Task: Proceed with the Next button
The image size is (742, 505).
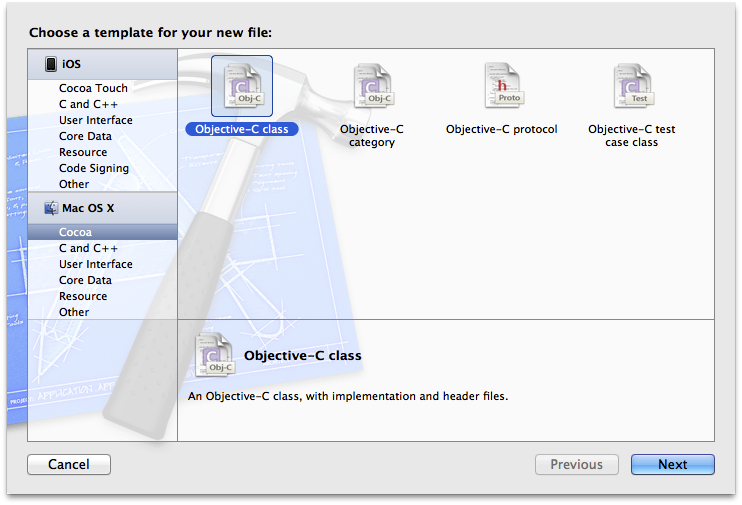Action: click(x=672, y=464)
